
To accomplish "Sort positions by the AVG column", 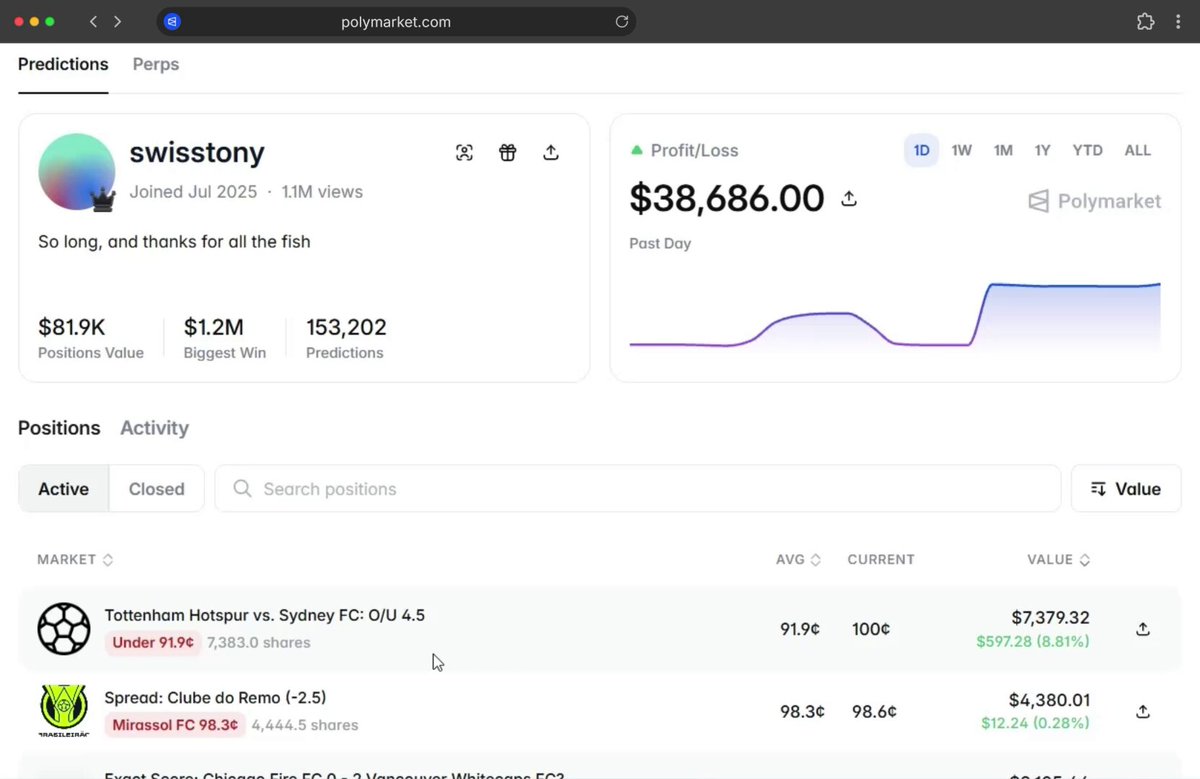I will (798, 560).
